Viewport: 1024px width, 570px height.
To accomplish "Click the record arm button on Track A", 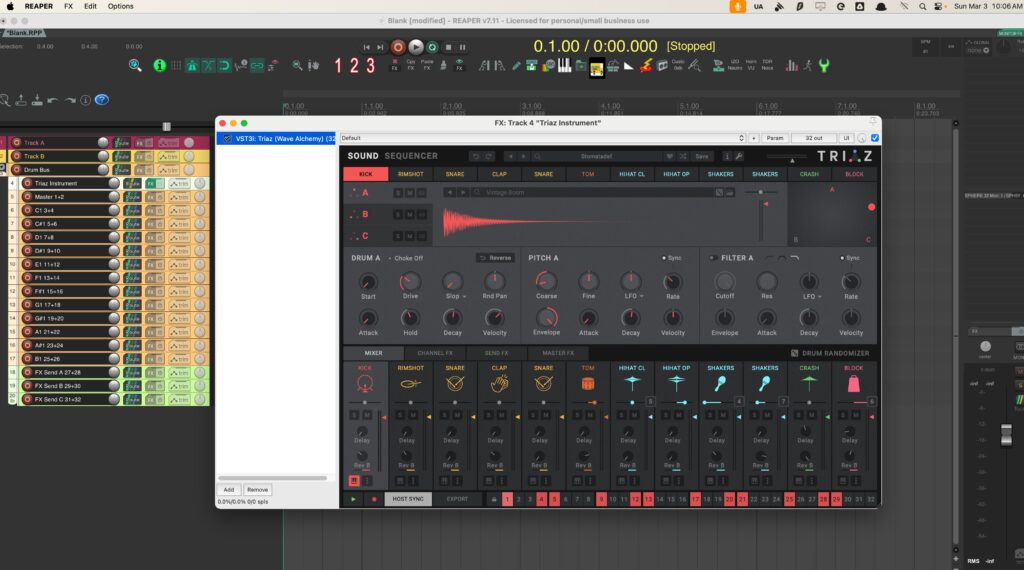I will (17, 142).
